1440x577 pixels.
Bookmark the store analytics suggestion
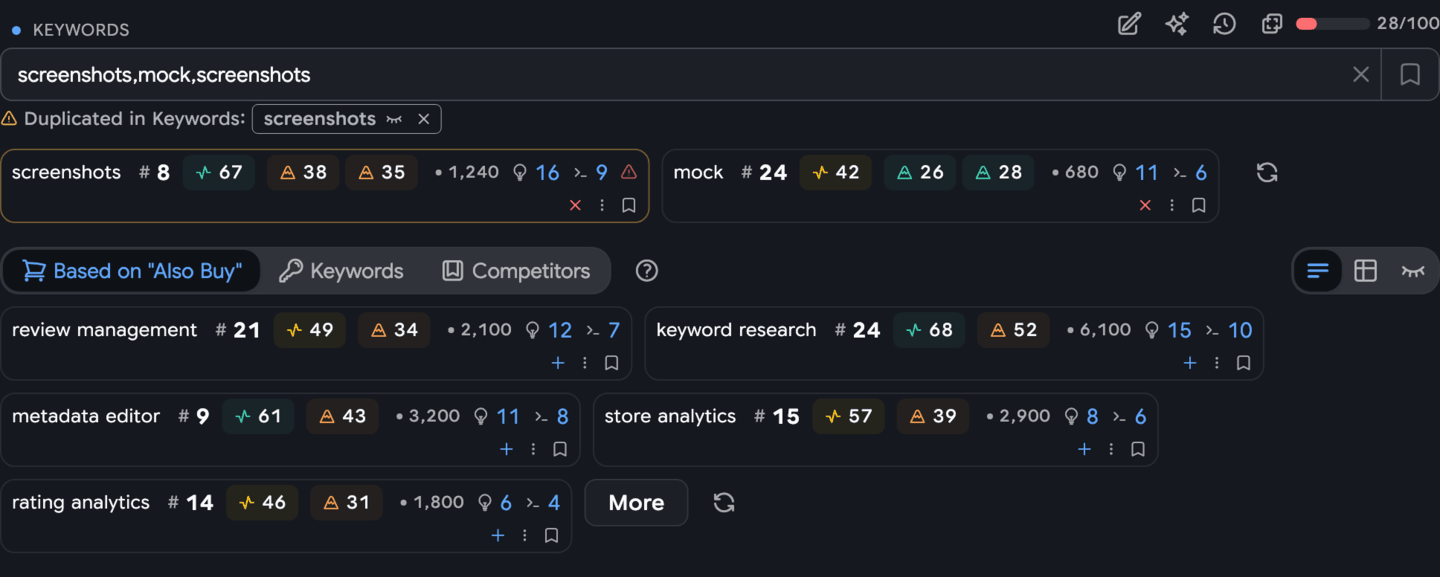point(1138,449)
